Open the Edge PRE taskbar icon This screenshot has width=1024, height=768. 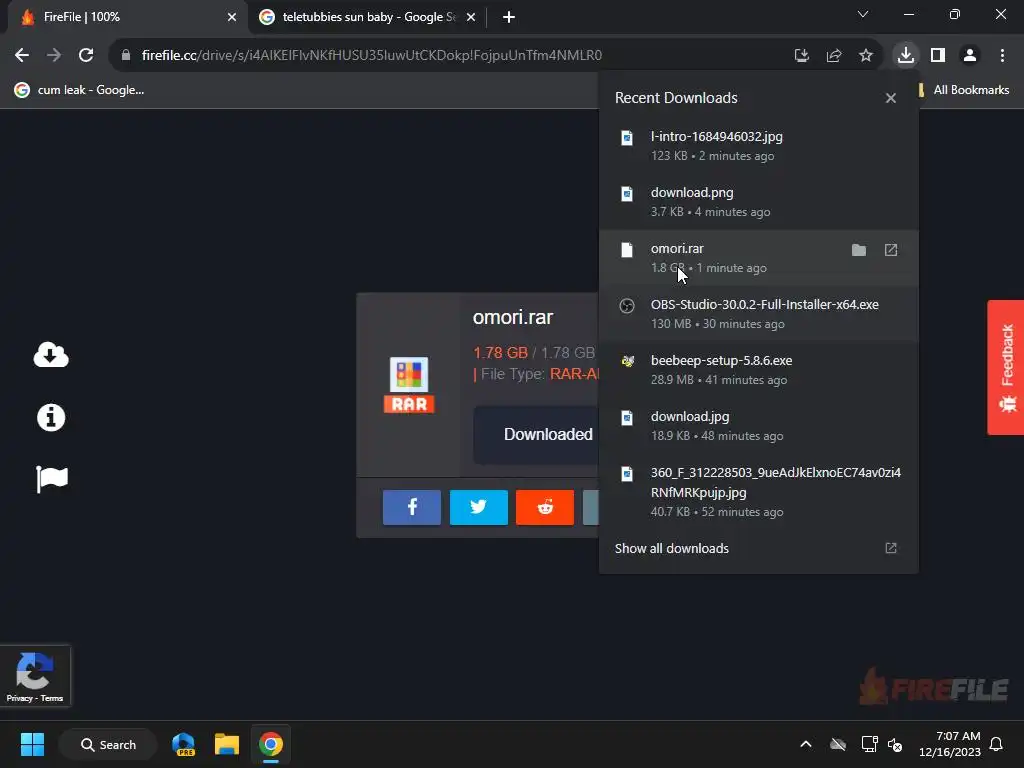(x=184, y=744)
